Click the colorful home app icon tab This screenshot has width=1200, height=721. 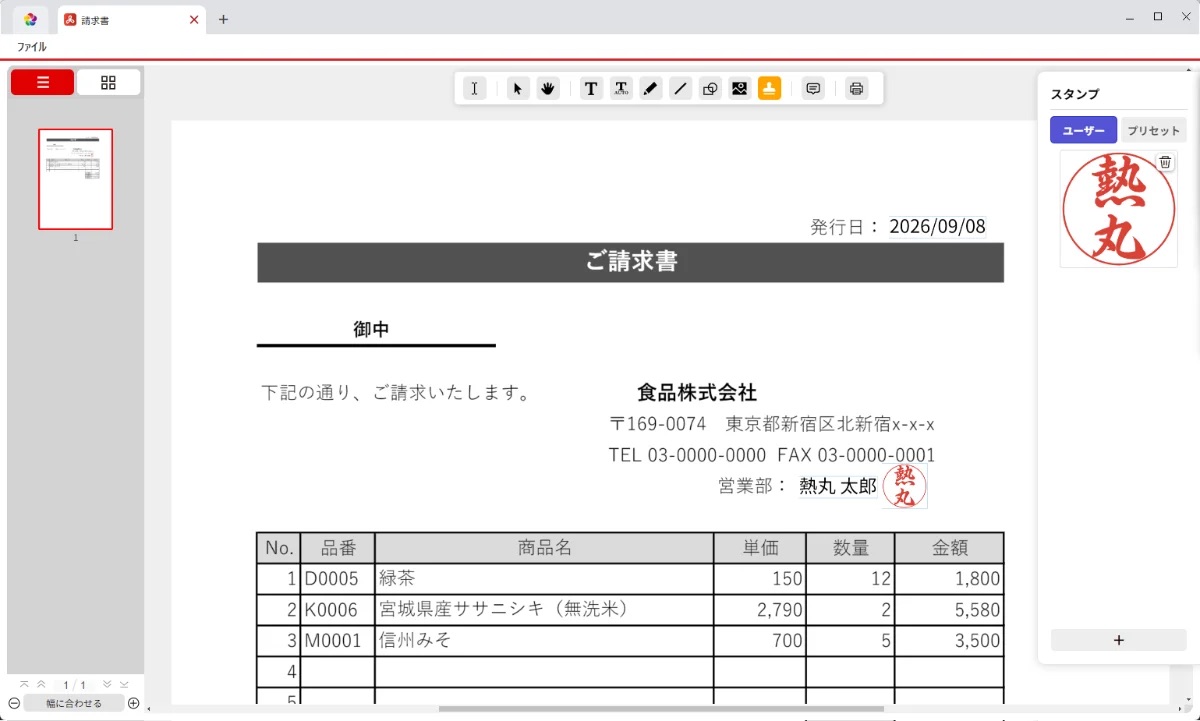(x=30, y=19)
